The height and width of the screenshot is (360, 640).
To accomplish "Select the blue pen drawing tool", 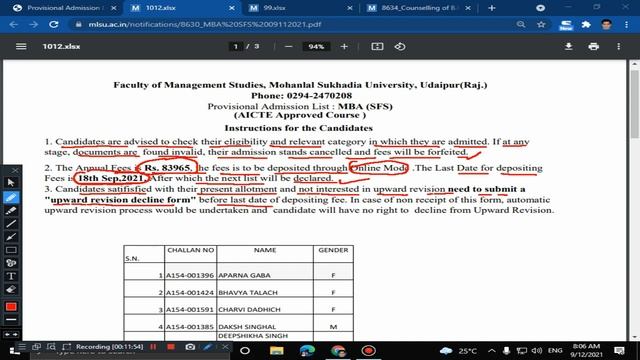I will click(11, 198).
